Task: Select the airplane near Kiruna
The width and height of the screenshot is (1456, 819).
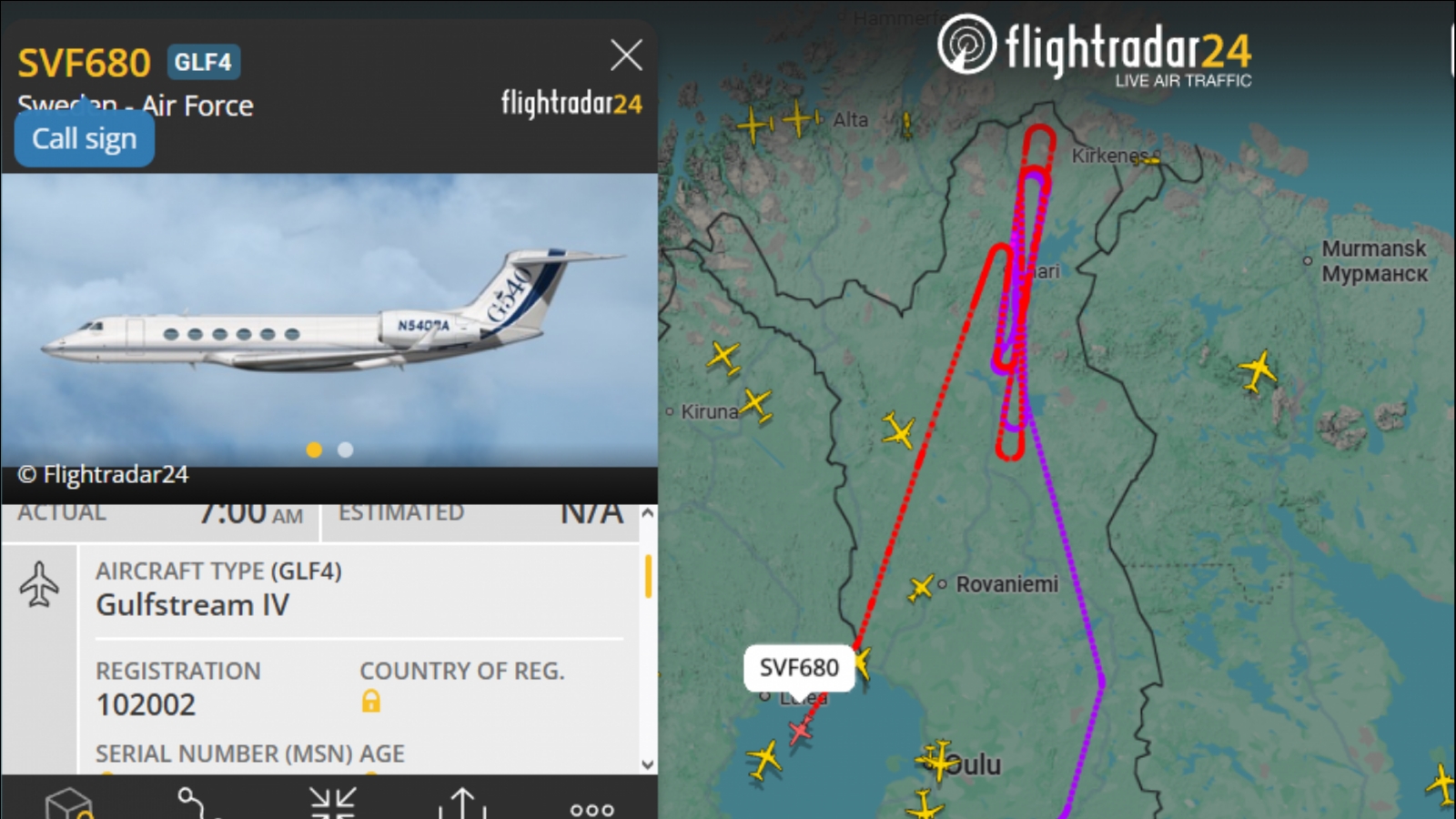Action: [755, 404]
